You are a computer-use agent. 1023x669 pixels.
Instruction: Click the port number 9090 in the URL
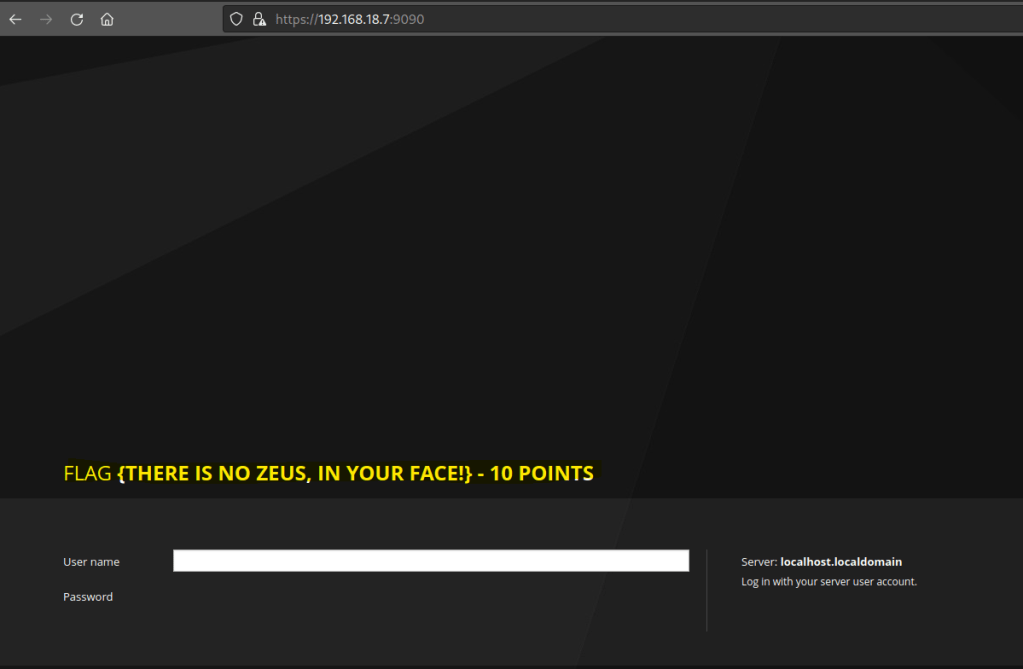coord(410,19)
